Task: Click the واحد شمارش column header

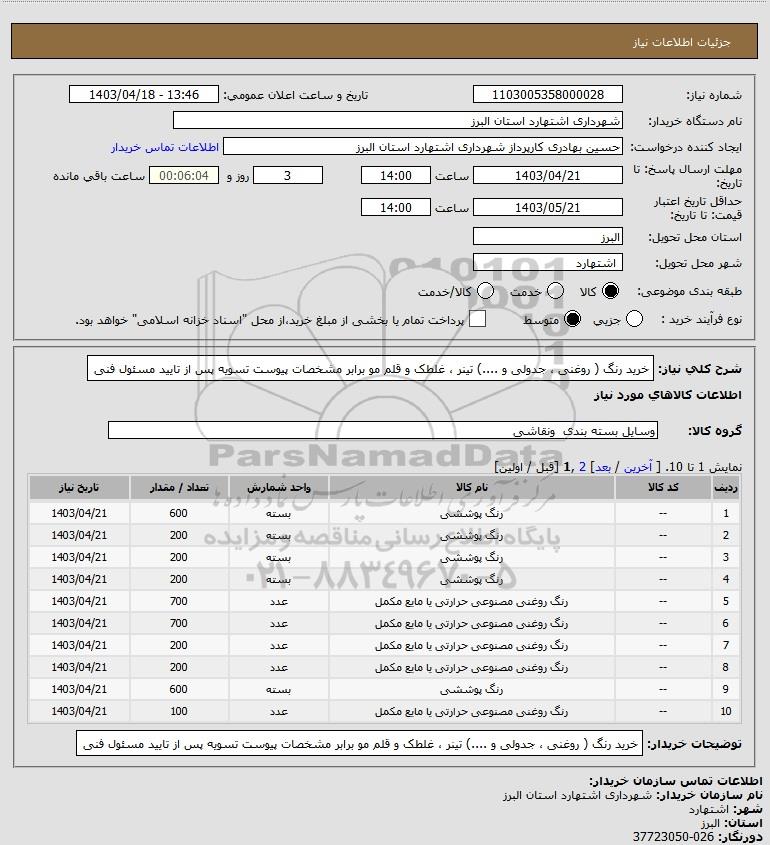Action: click(x=279, y=487)
